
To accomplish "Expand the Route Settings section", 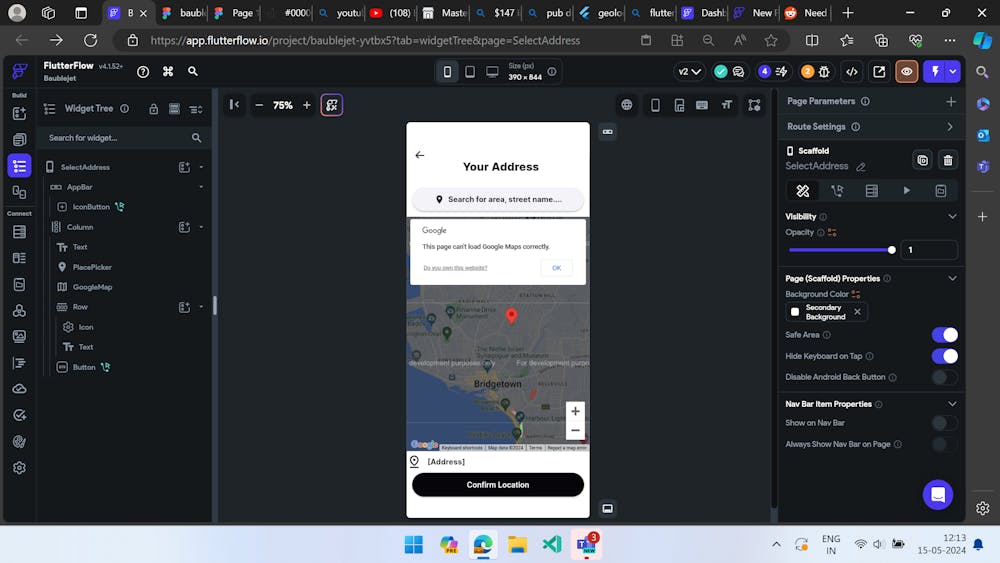I will tap(949, 127).
